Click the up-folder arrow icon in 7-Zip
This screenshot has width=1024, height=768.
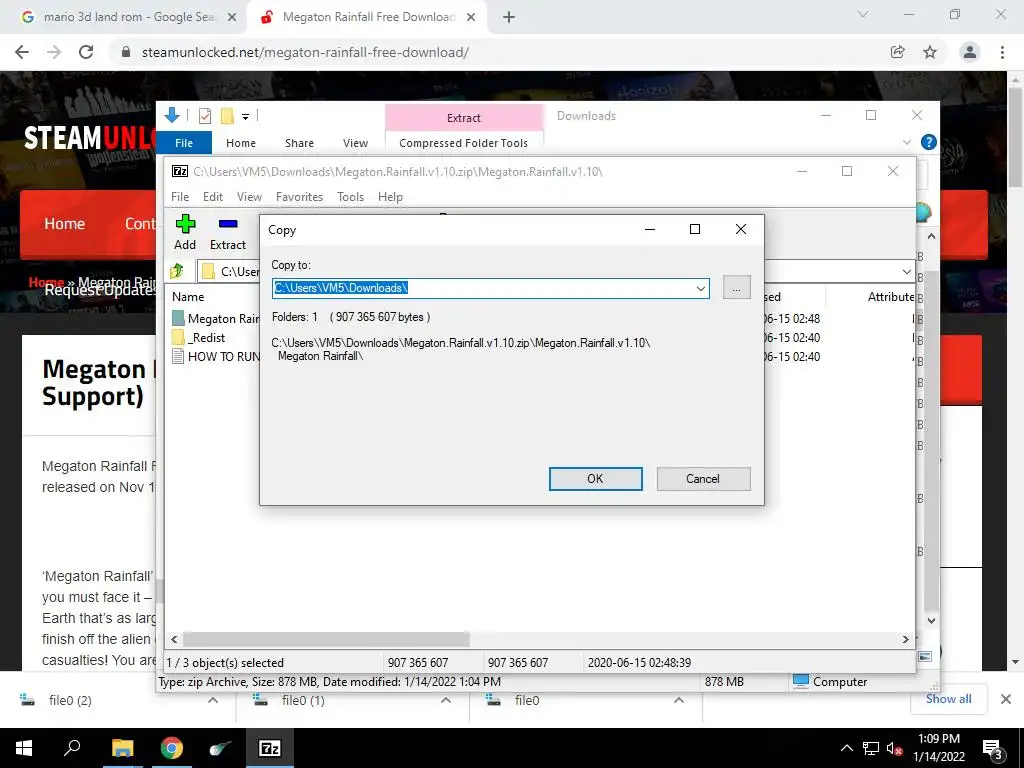177,270
